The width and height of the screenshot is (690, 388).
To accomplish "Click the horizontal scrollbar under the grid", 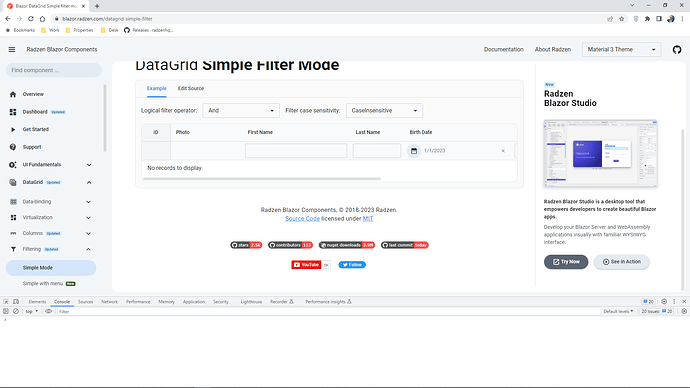I will click(x=262, y=179).
